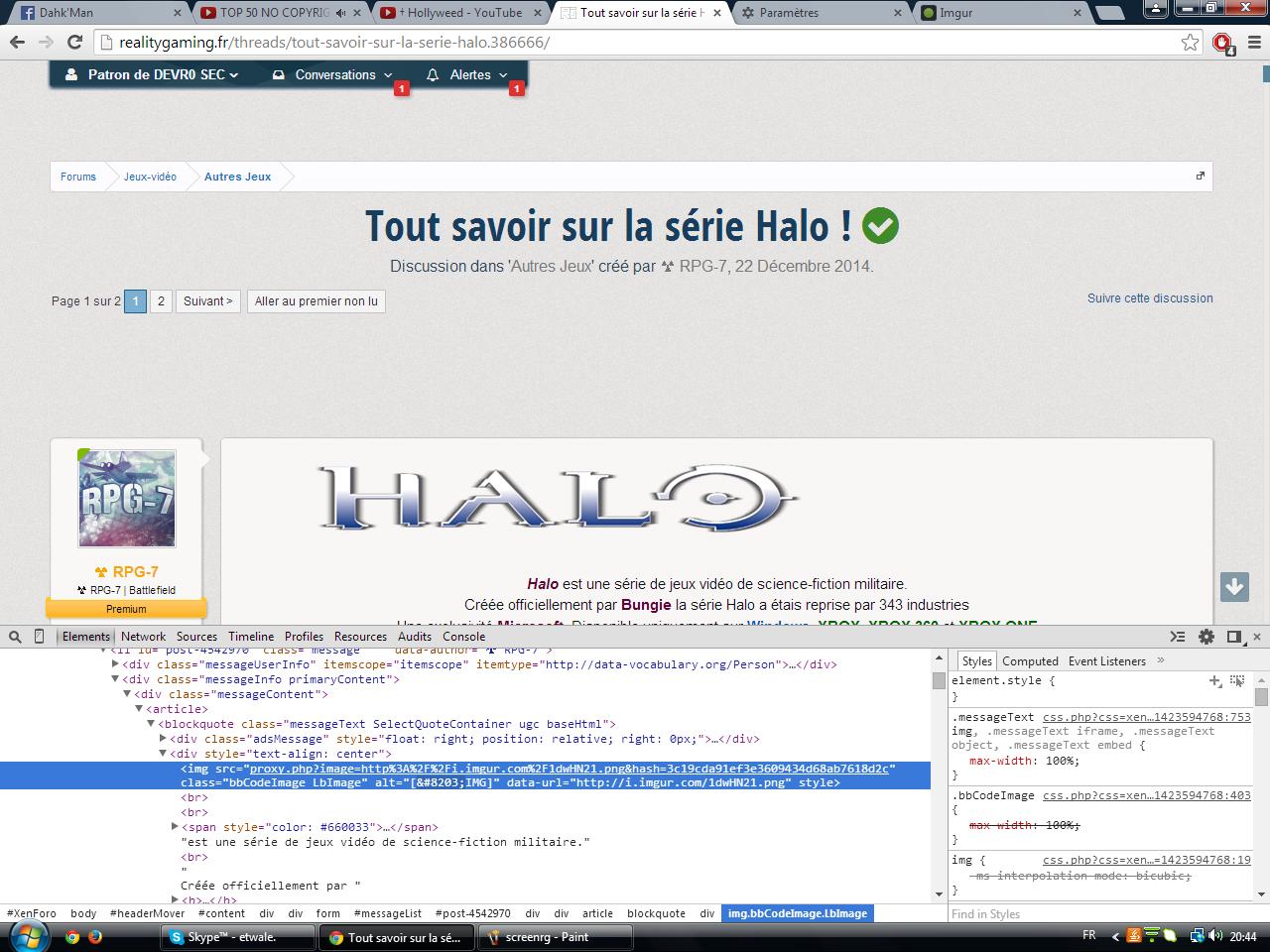
Task: Click RPG-7 avatar thumbnail
Action: [127, 499]
